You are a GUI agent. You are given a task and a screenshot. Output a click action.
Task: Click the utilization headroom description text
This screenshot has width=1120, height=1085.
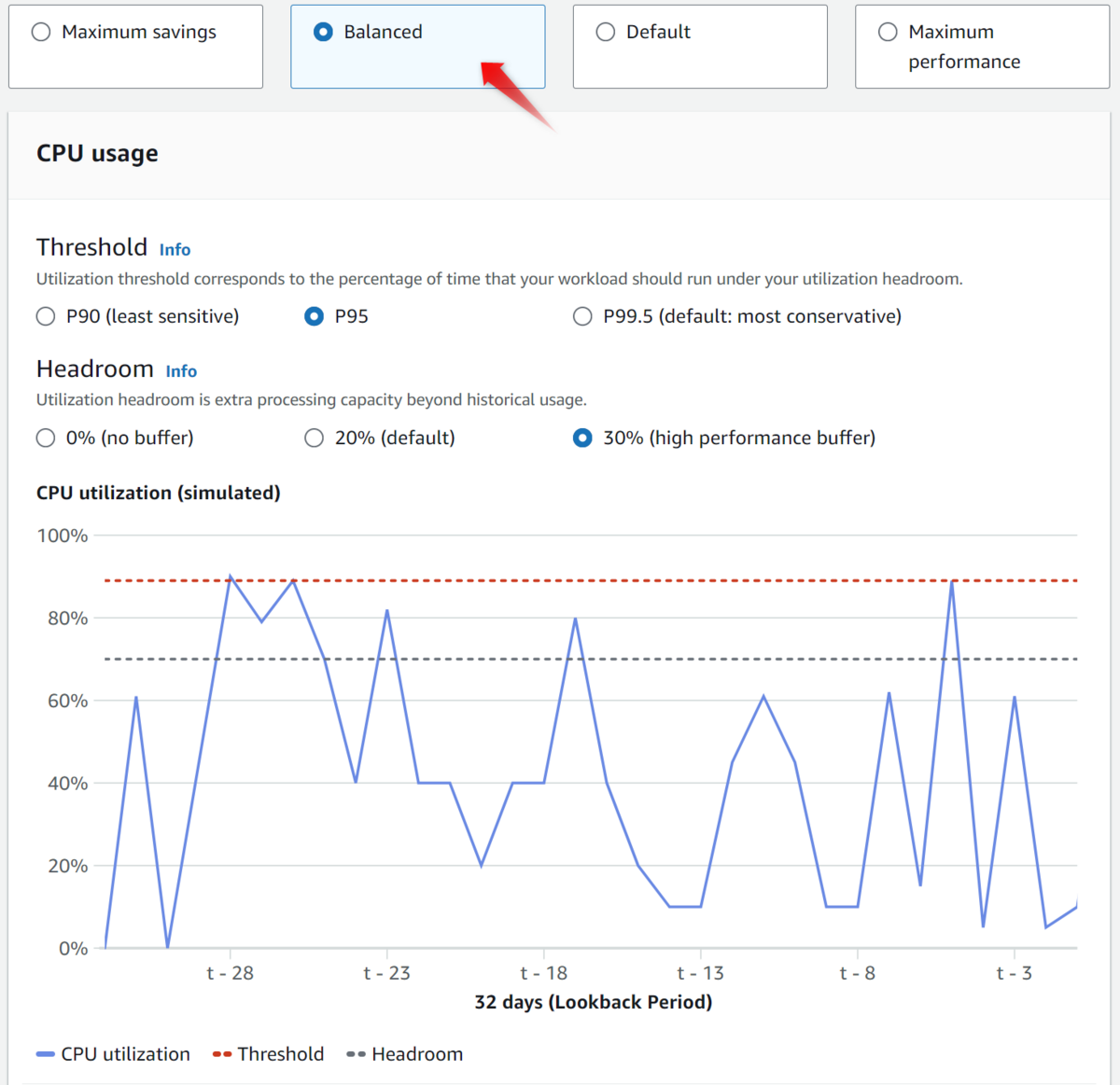312,400
